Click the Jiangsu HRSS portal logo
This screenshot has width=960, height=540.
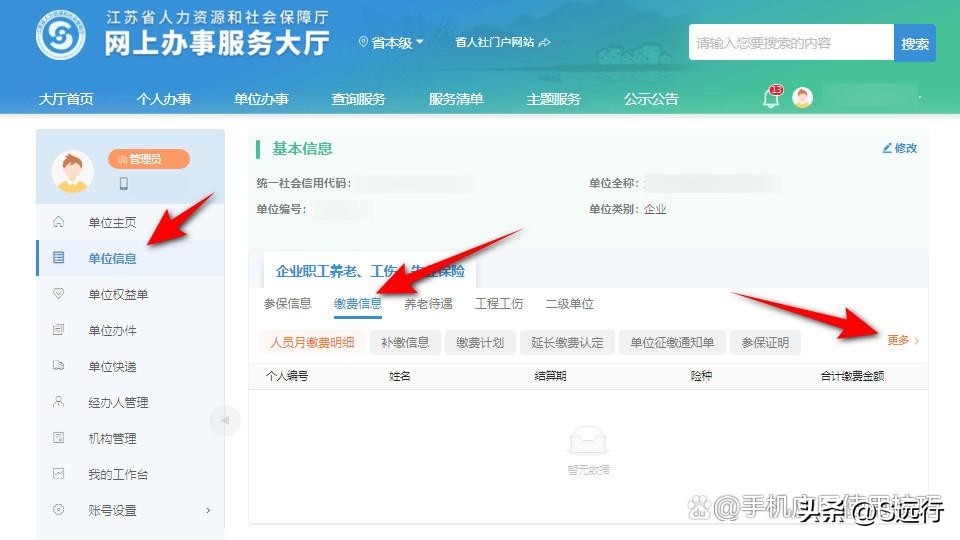(60, 36)
